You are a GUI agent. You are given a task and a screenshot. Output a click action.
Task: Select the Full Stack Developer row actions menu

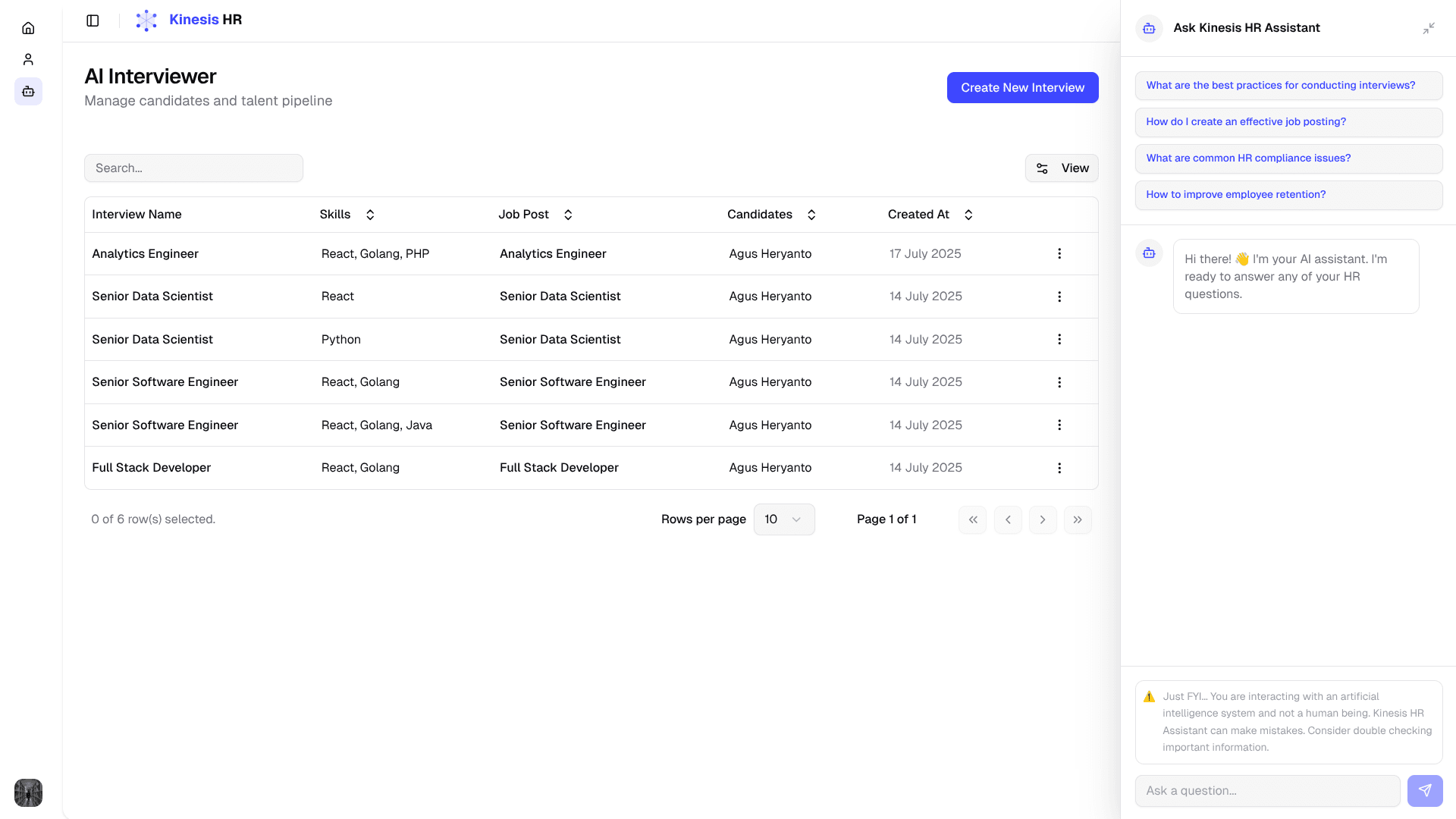click(1059, 468)
